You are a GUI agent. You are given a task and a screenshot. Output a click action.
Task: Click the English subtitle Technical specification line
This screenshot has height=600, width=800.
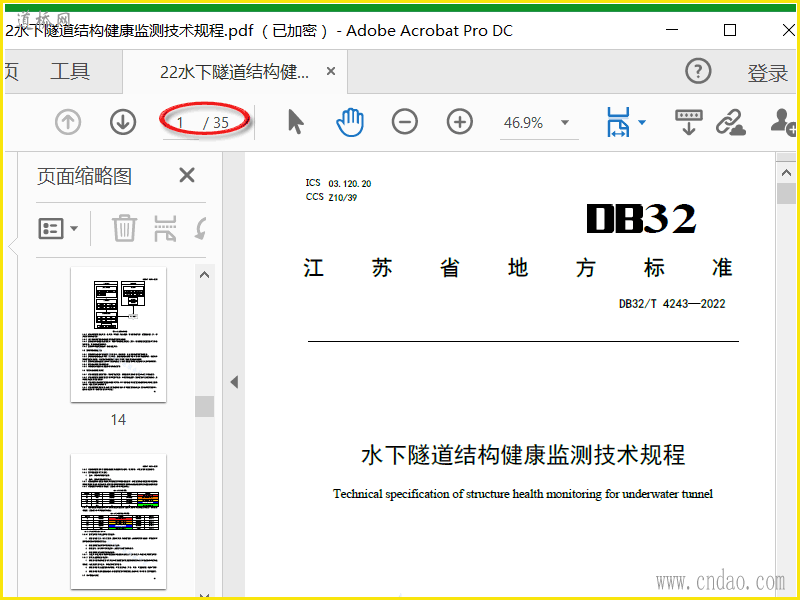click(523, 494)
